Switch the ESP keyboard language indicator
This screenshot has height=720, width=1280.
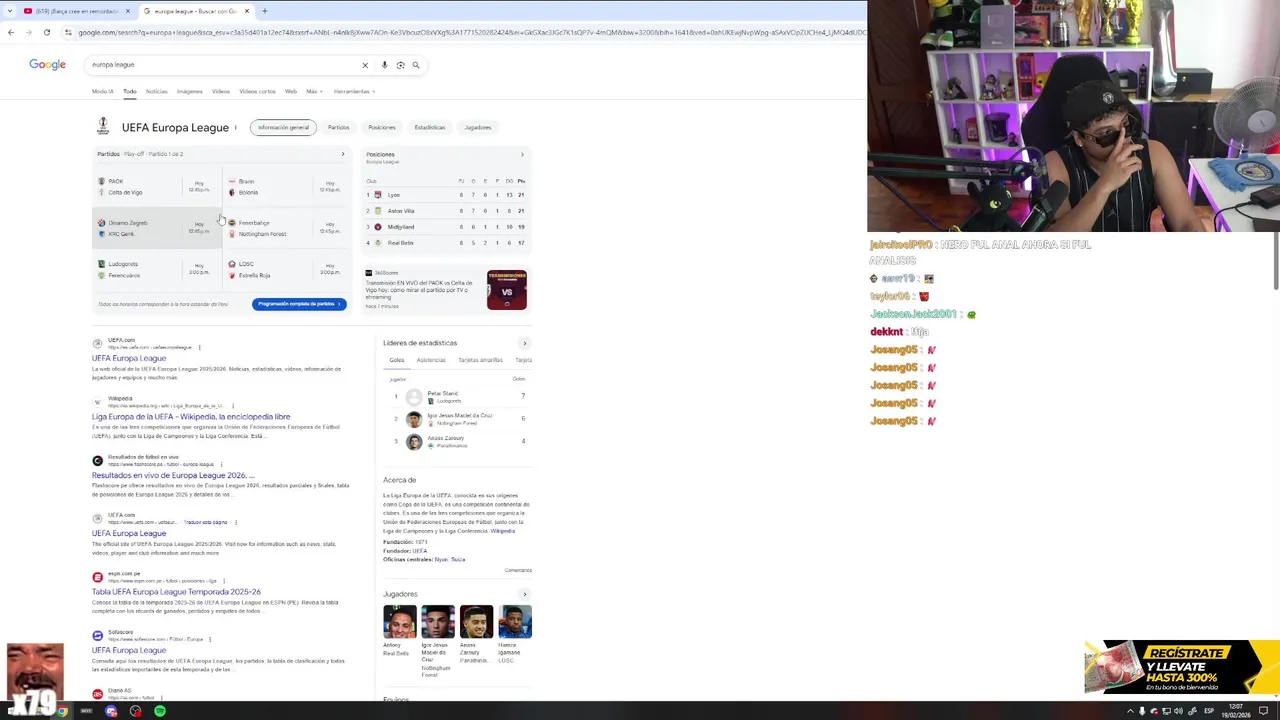[x=1209, y=711]
